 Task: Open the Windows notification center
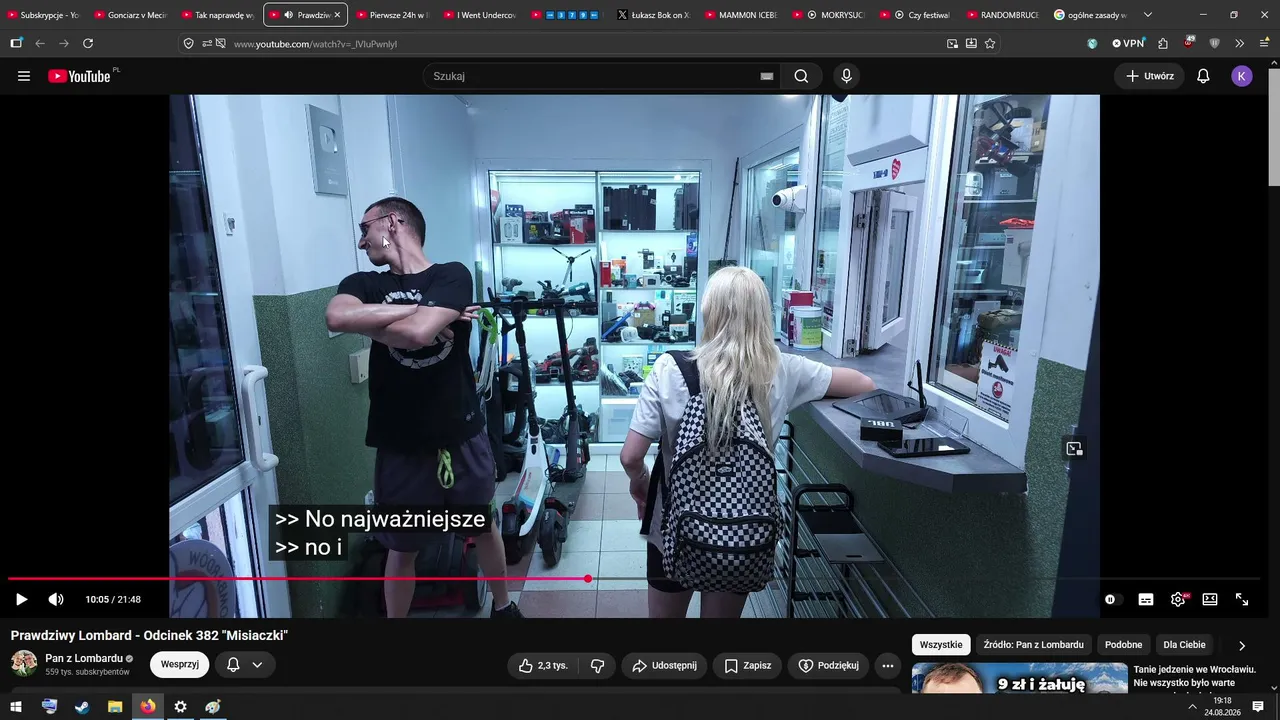click(x=1258, y=707)
